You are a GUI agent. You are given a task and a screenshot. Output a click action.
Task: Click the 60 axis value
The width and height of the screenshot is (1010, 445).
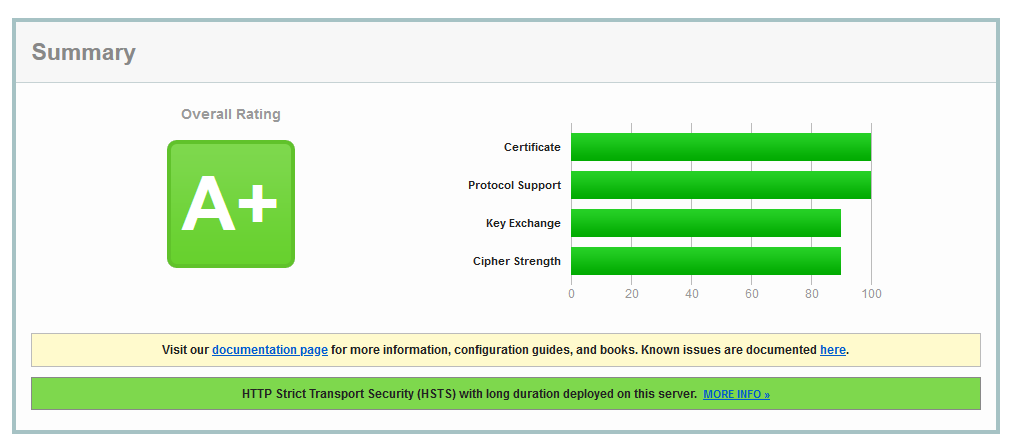pos(751,294)
